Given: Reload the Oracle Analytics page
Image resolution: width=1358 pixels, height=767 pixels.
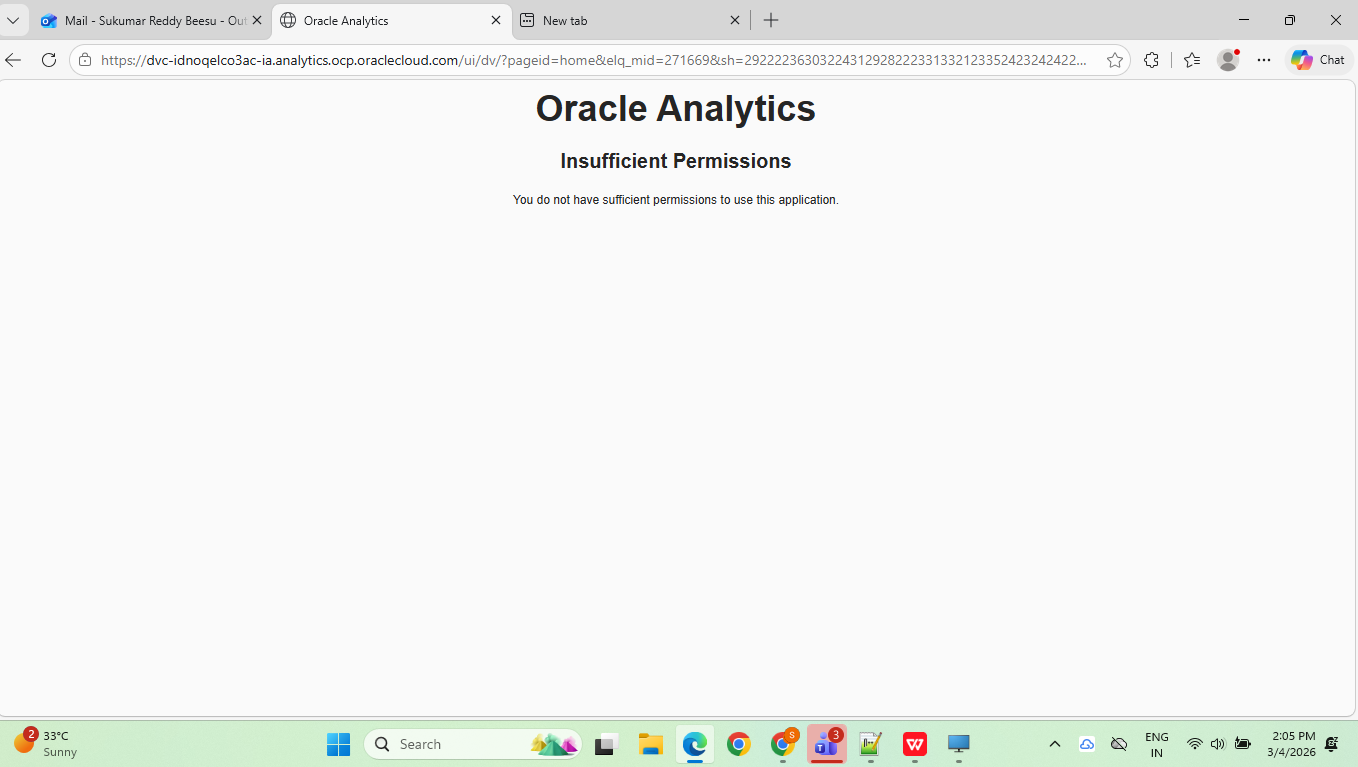Looking at the screenshot, I should coord(48,60).
